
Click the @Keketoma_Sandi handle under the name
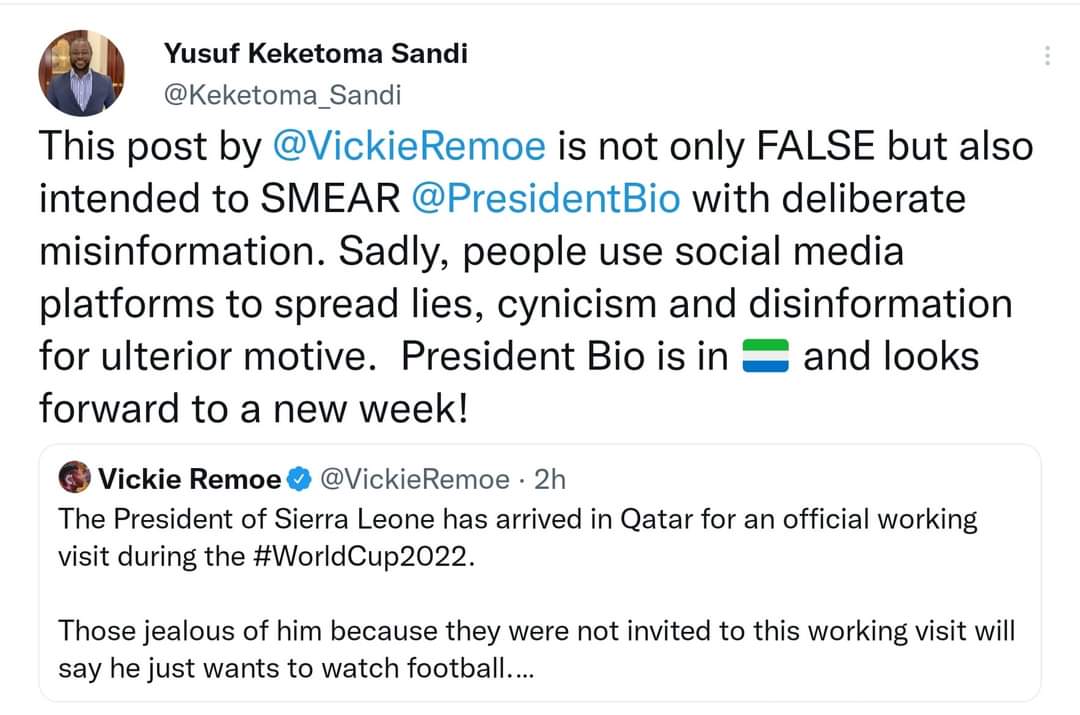click(x=281, y=95)
